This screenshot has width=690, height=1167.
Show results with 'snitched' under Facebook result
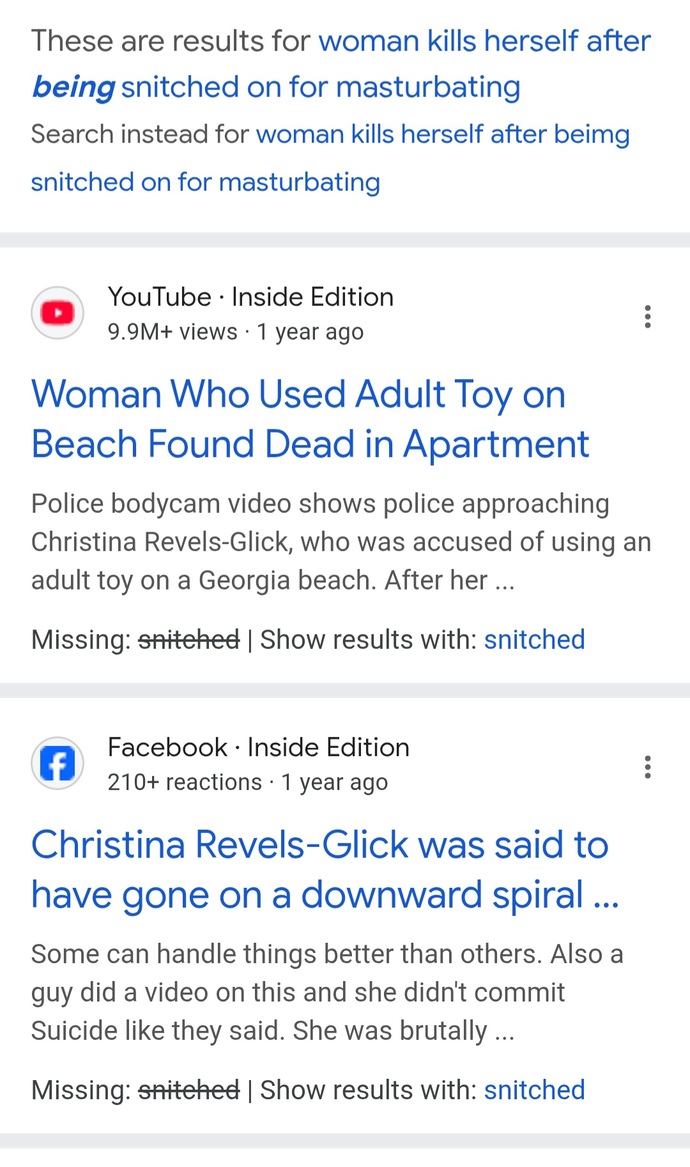[534, 1090]
